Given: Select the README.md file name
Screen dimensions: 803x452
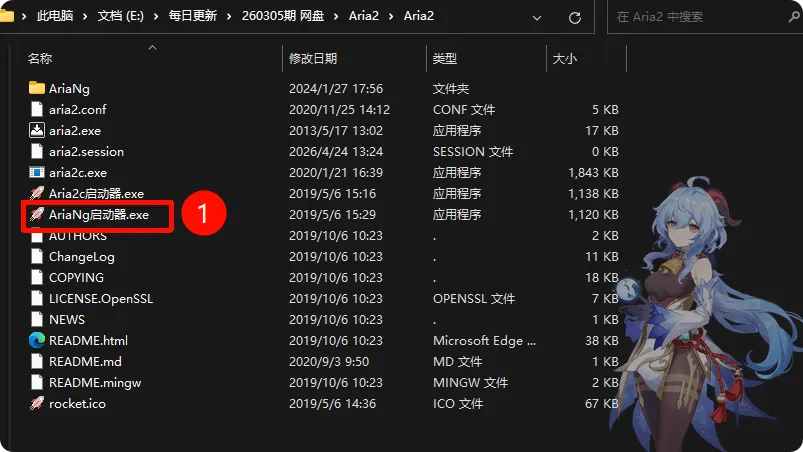Looking at the screenshot, I should point(85,361).
